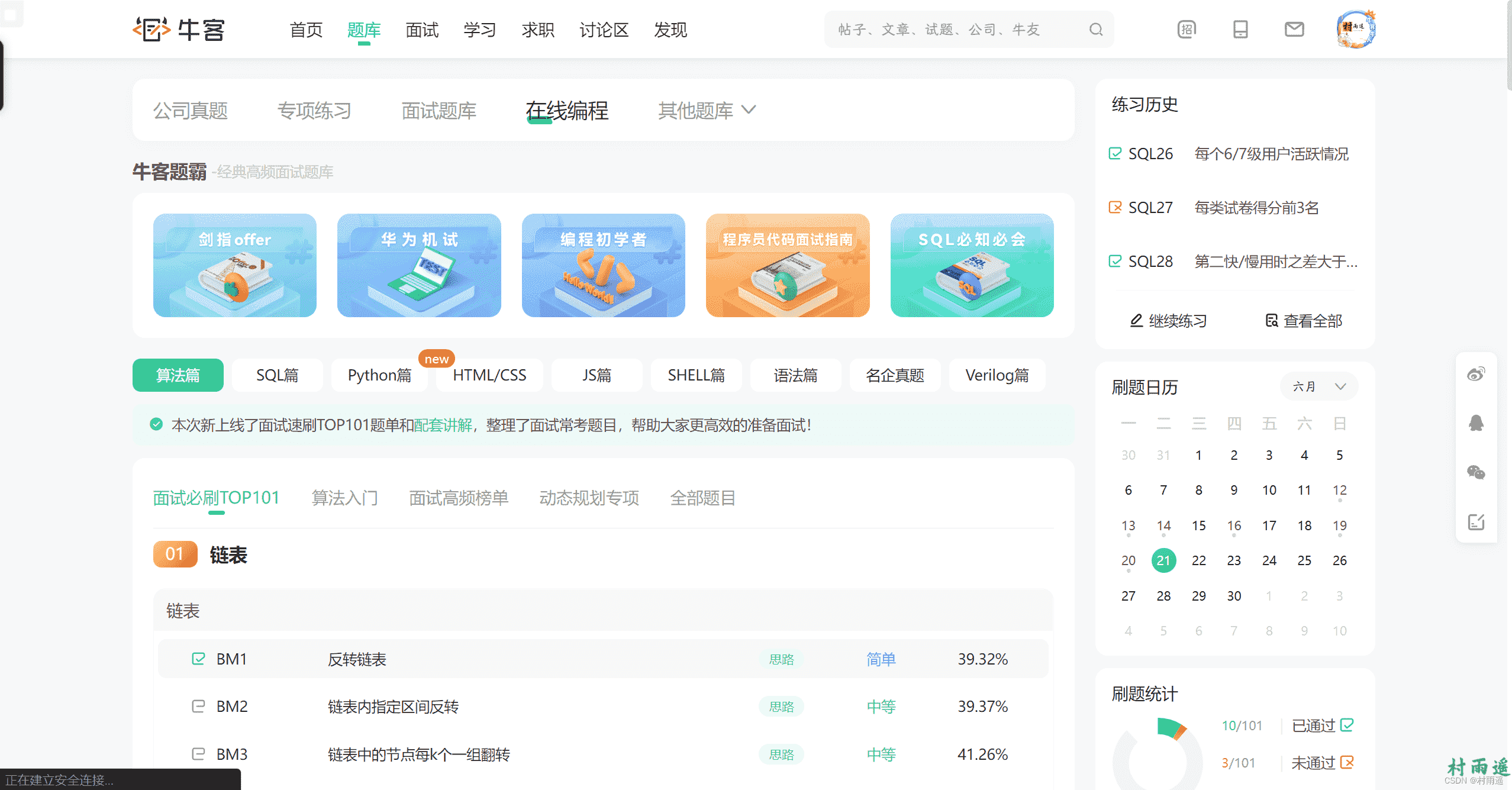This screenshot has height=790, width=1512.
Task: Click the Weibo share icon
Action: tap(1476, 375)
